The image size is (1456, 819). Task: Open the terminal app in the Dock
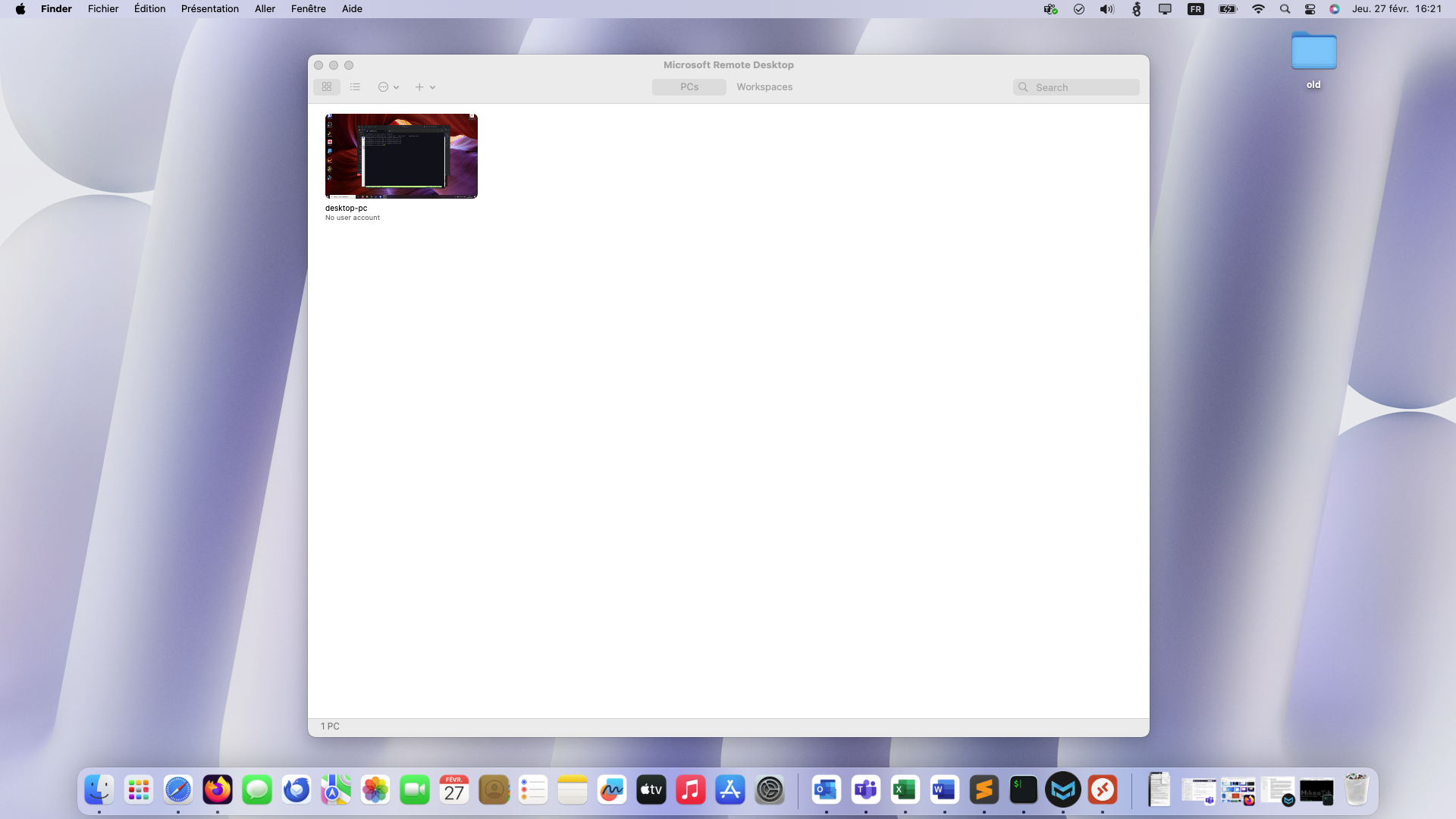1023,789
